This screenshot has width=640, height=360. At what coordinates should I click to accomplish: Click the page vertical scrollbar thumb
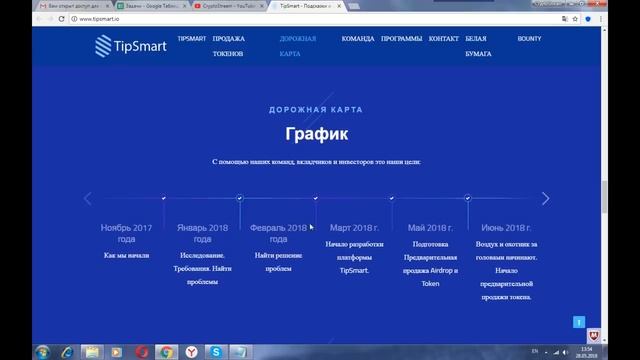click(604, 197)
